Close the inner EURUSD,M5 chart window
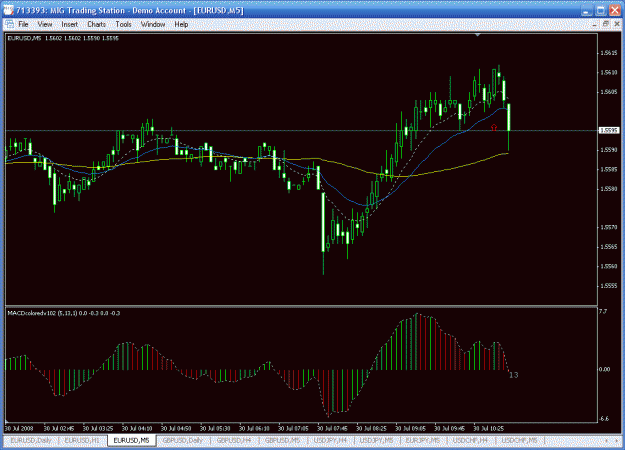 tap(617, 24)
